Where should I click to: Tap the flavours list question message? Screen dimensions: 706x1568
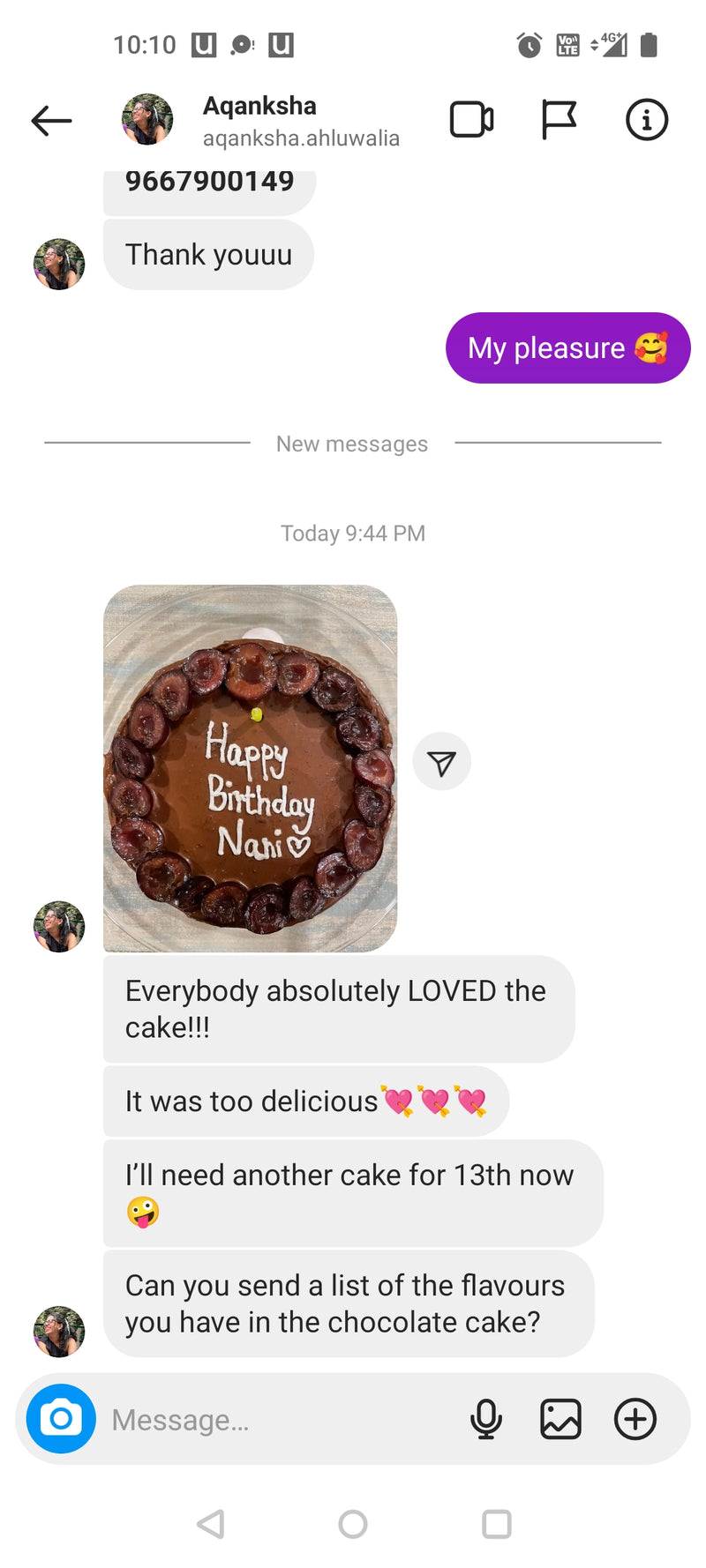pyautogui.click(x=349, y=1303)
